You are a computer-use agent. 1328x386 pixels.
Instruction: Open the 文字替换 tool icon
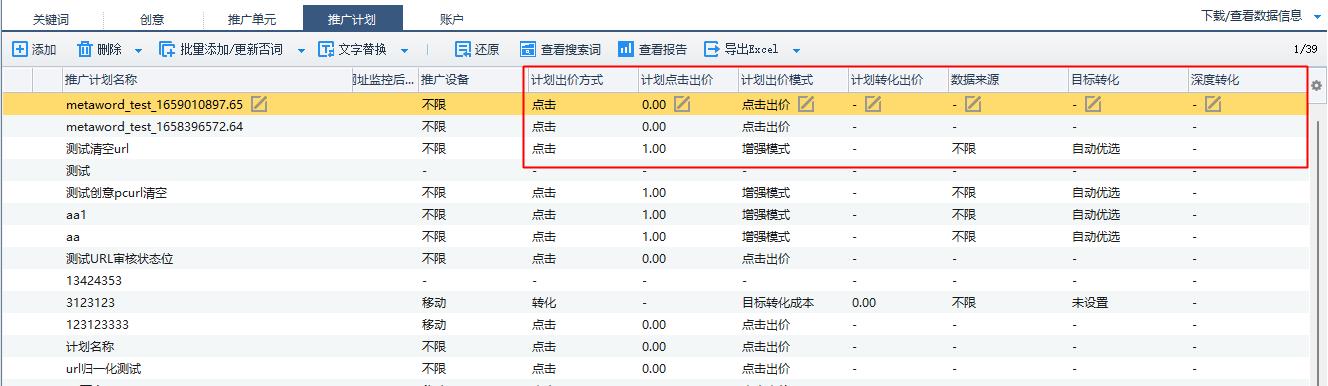(x=326, y=49)
